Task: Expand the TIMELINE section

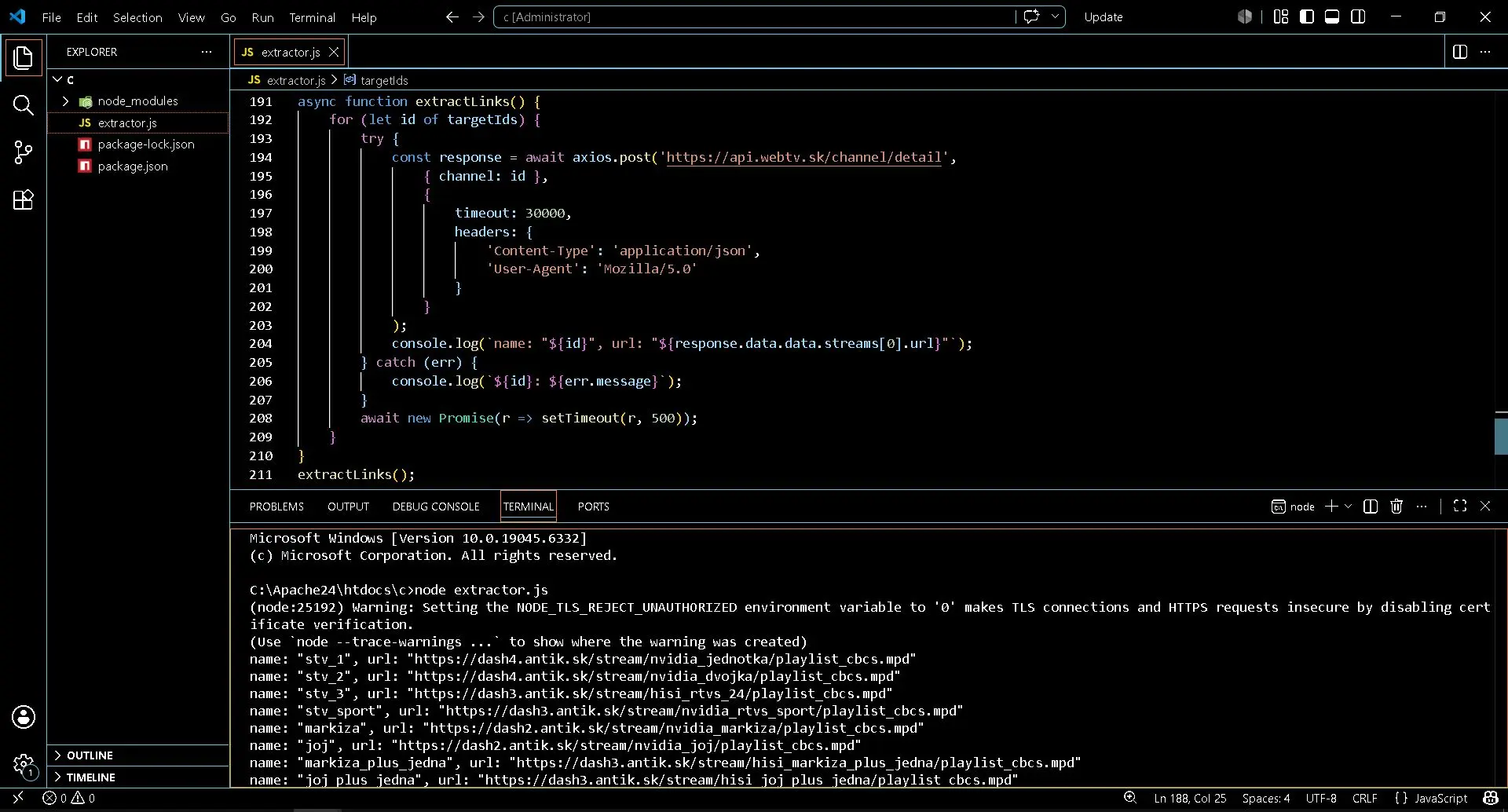Action: (138, 777)
